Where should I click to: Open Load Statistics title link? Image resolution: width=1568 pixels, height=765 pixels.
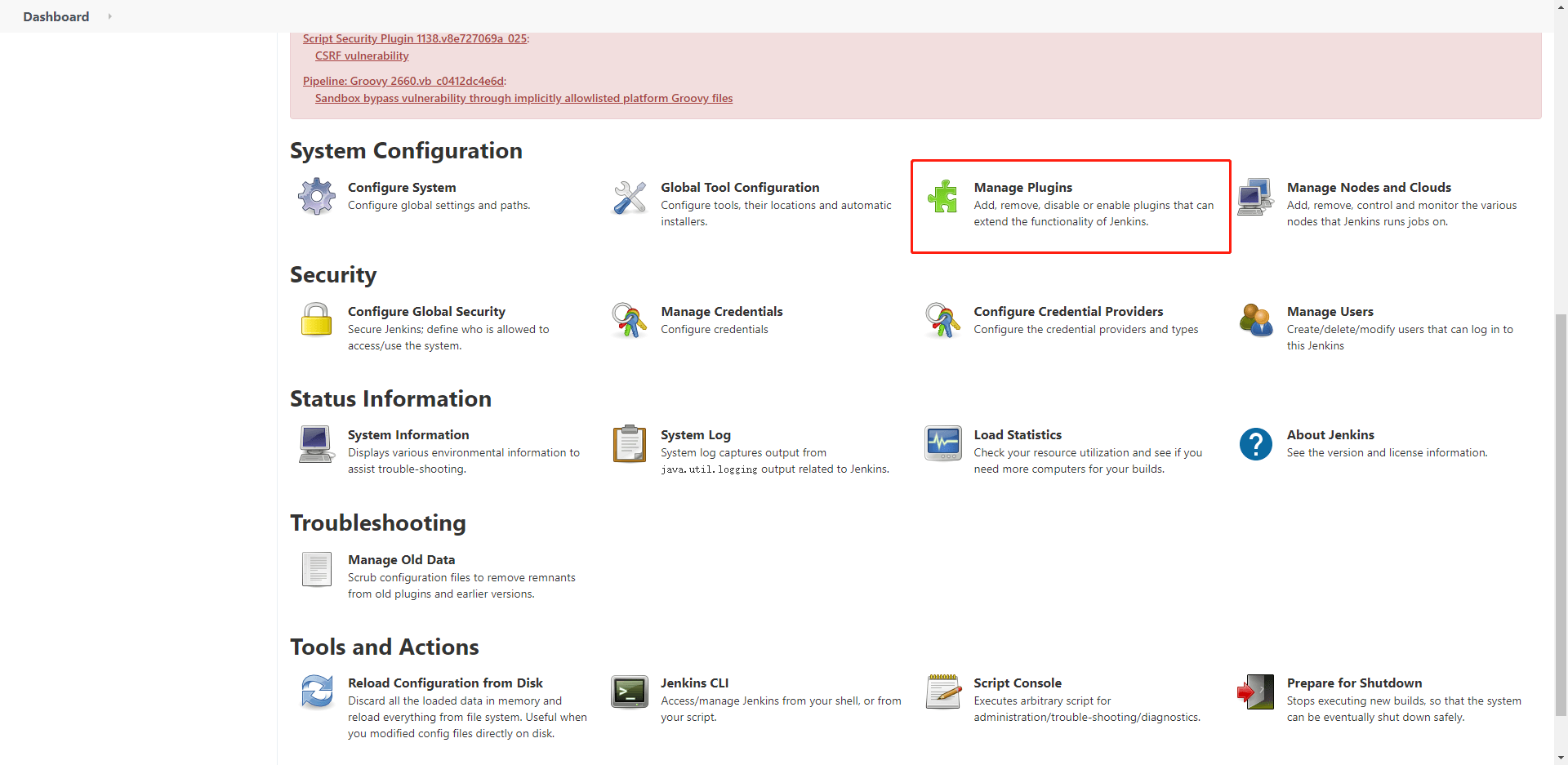tap(1018, 435)
